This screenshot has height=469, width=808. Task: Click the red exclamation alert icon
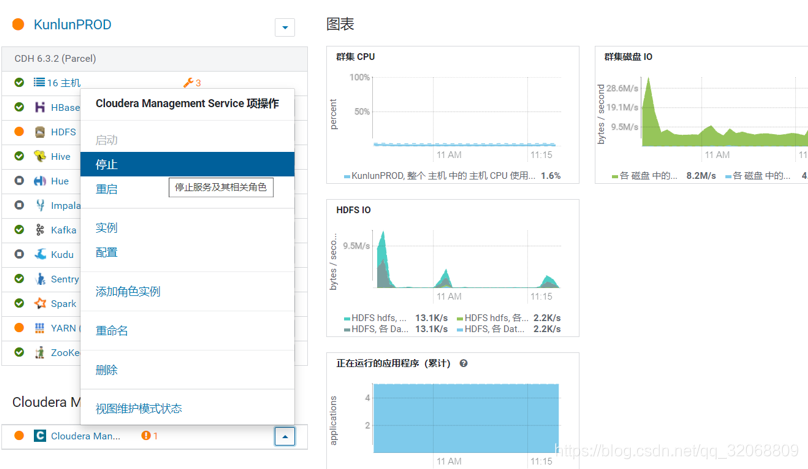point(146,436)
